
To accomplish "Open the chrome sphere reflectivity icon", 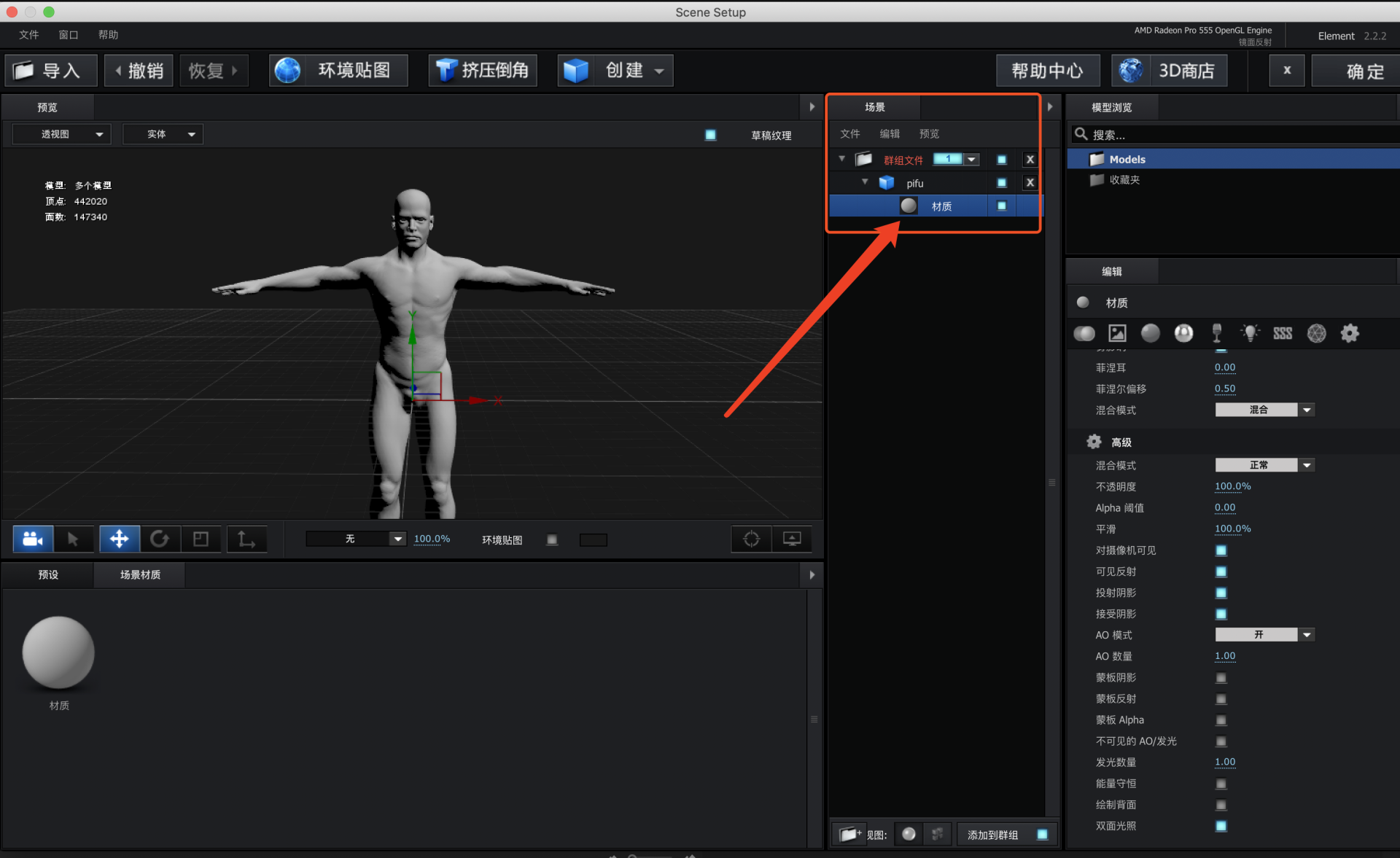I will [1183, 333].
